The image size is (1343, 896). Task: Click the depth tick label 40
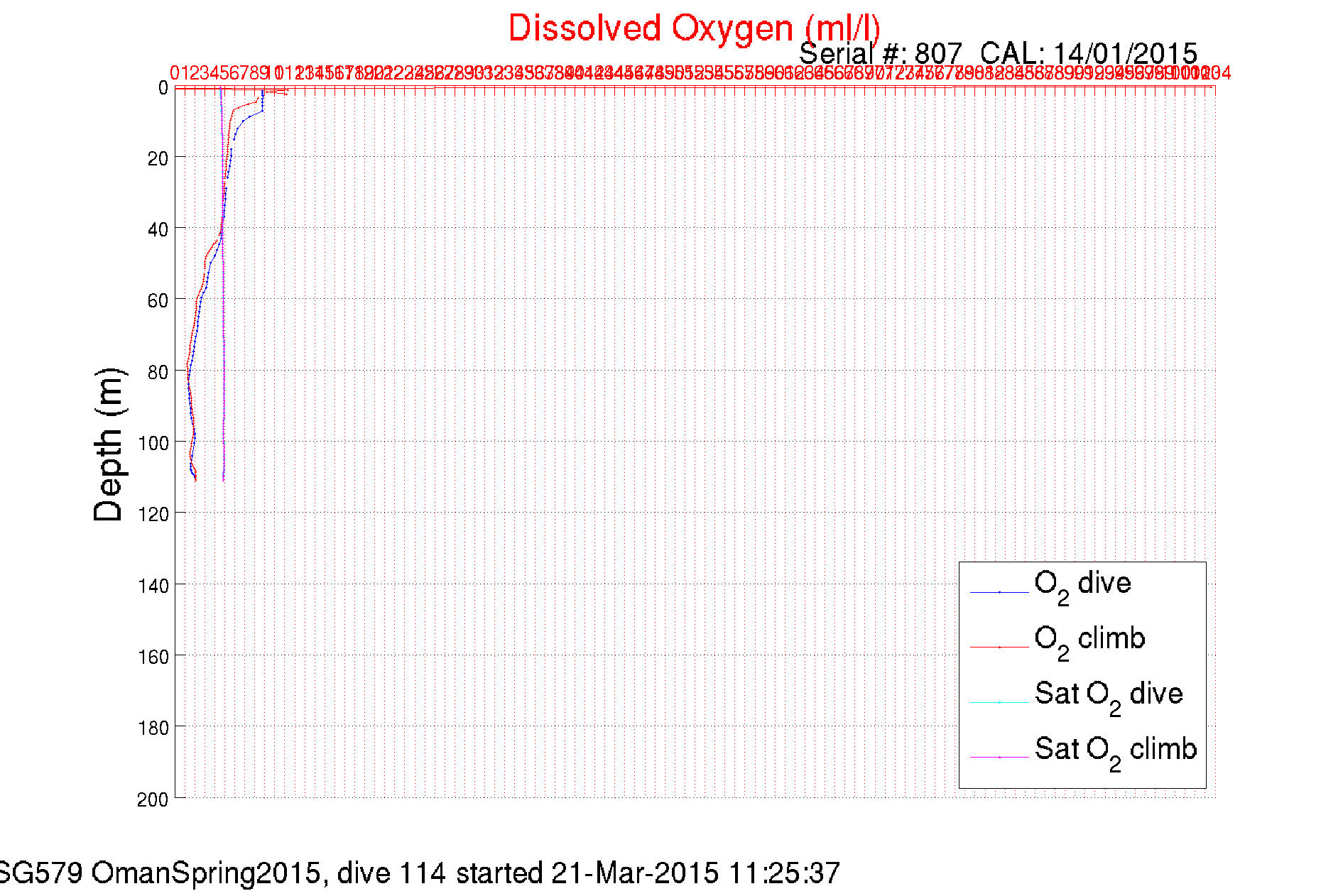point(158,230)
